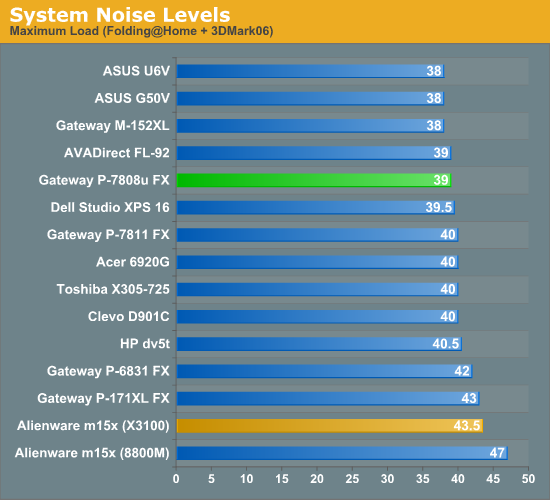Click the blue Alienware m15x (8800M) bar
Screen dimensions: 550x500
pos(342,453)
